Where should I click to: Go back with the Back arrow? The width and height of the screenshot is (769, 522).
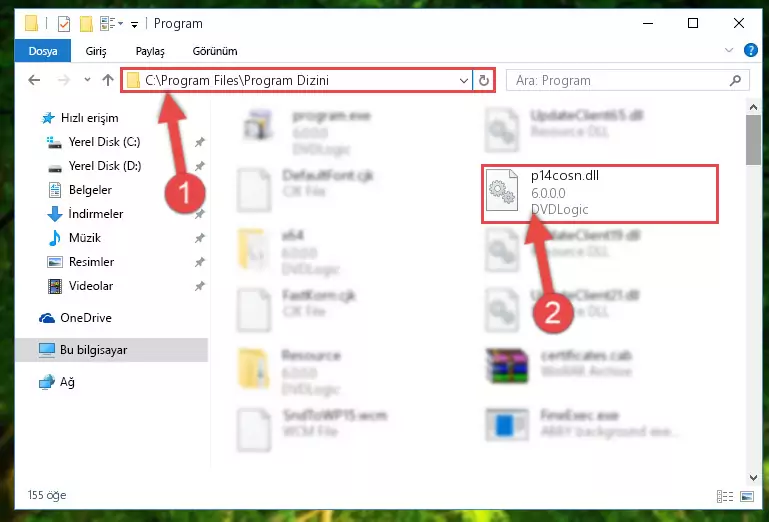coord(34,80)
